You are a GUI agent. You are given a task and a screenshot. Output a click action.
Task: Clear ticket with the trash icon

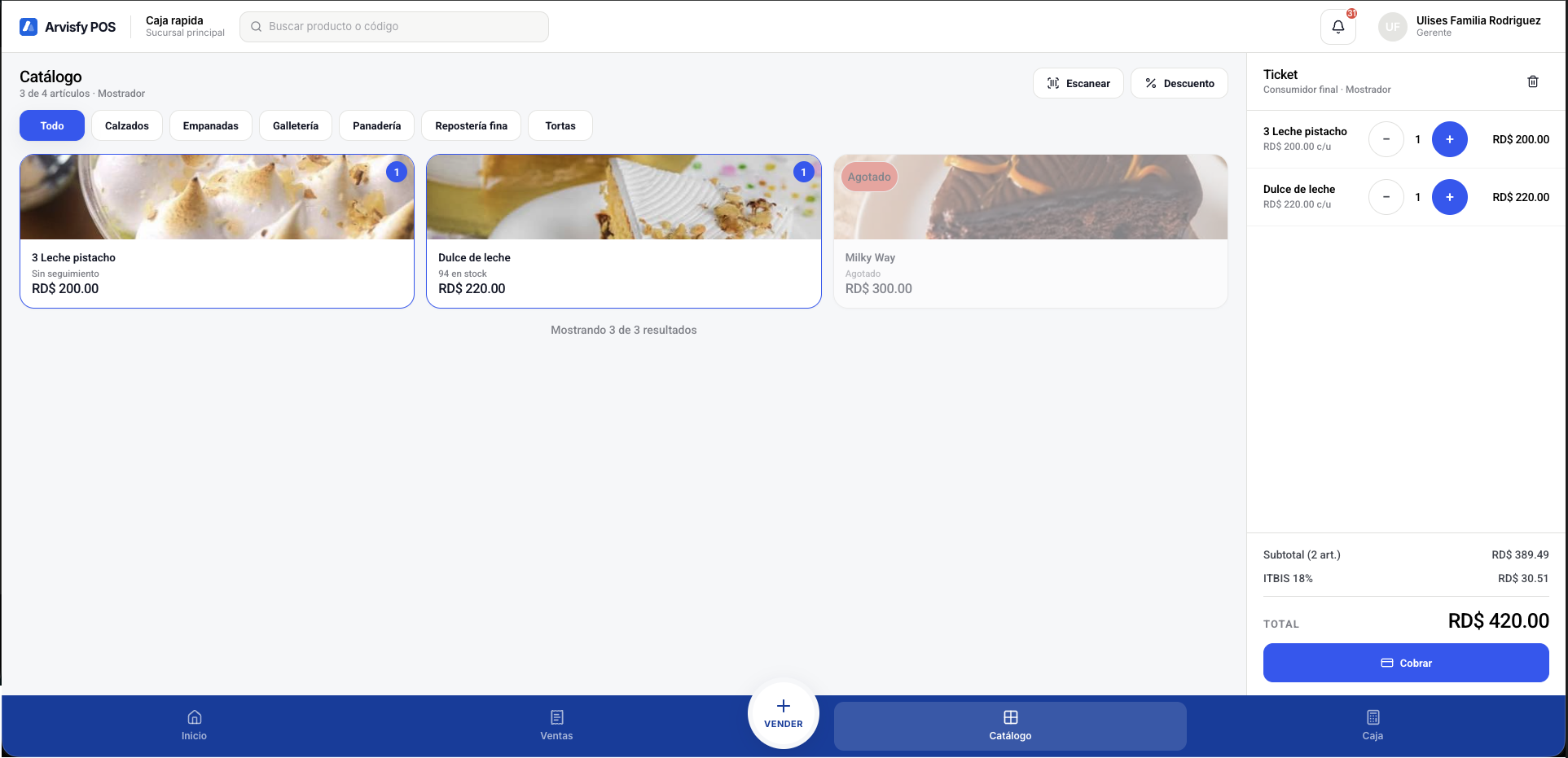pos(1532,81)
